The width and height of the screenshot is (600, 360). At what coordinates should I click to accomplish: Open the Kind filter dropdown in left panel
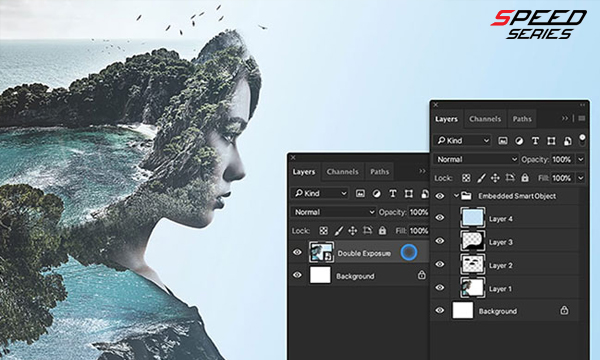tap(320, 193)
